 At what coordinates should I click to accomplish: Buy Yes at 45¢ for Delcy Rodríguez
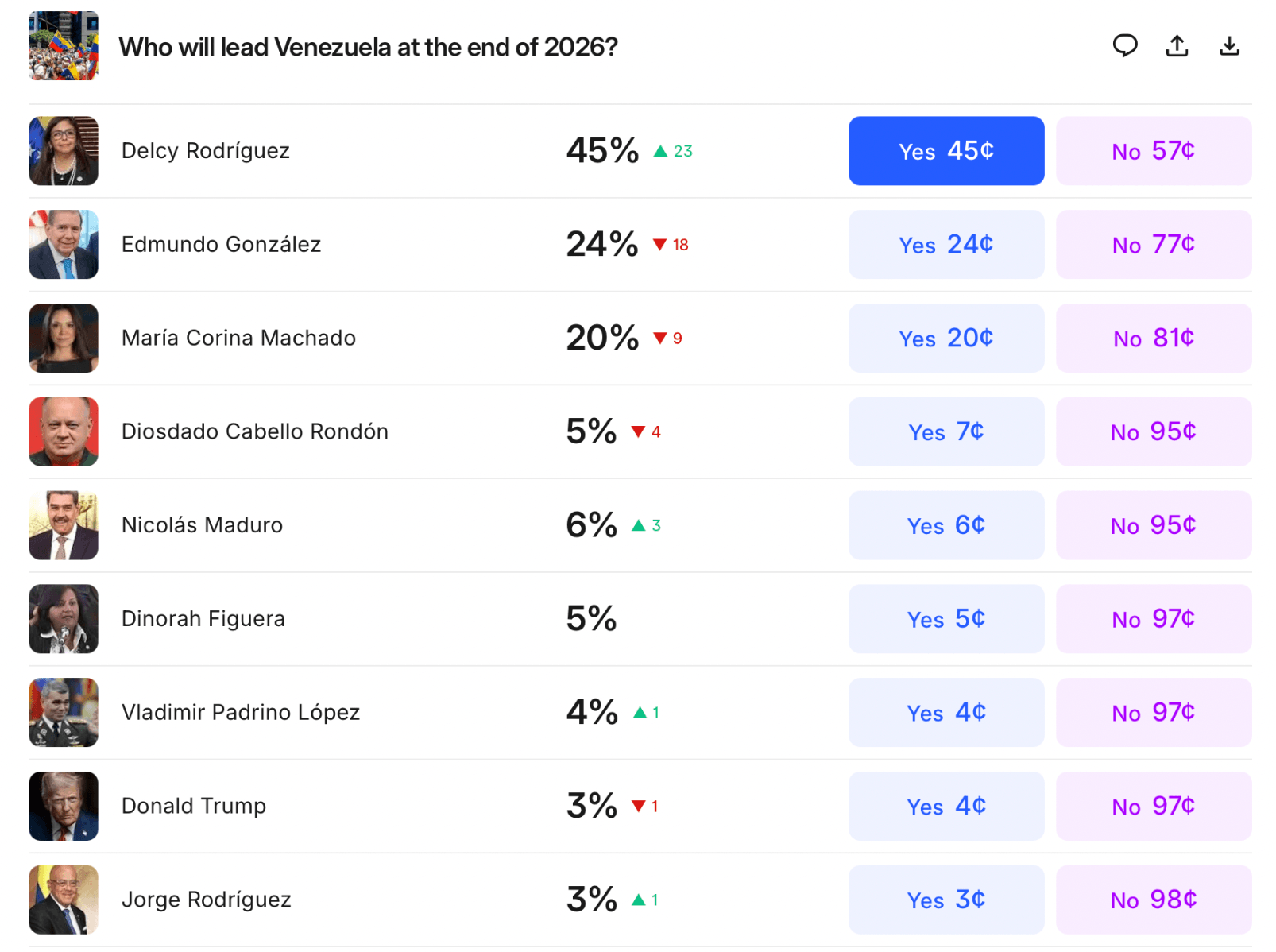click(x=945, y=151)
